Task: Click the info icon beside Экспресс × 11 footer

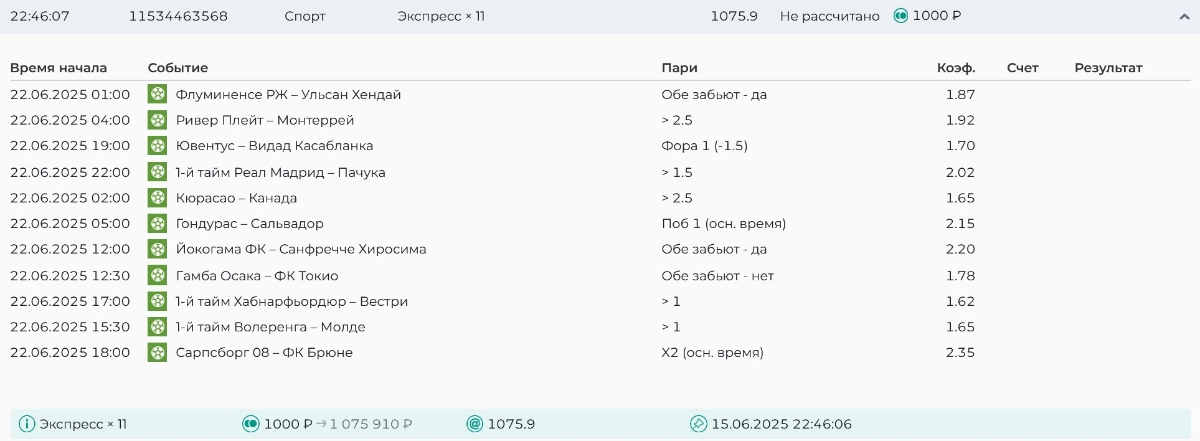Action: pyautogui.click(x=27, y=424)
